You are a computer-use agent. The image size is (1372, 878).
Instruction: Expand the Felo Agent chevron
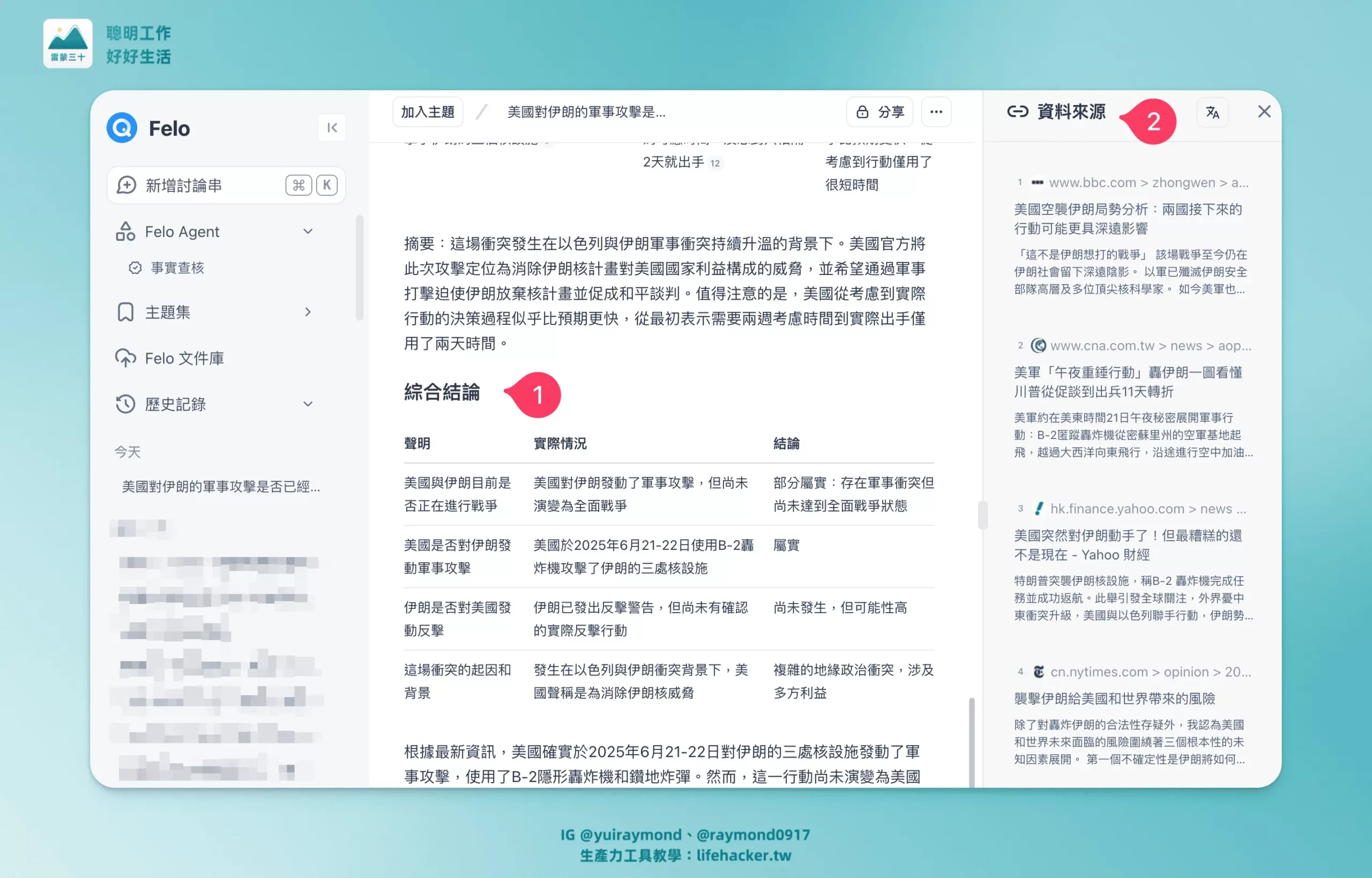tap(308, 232)
